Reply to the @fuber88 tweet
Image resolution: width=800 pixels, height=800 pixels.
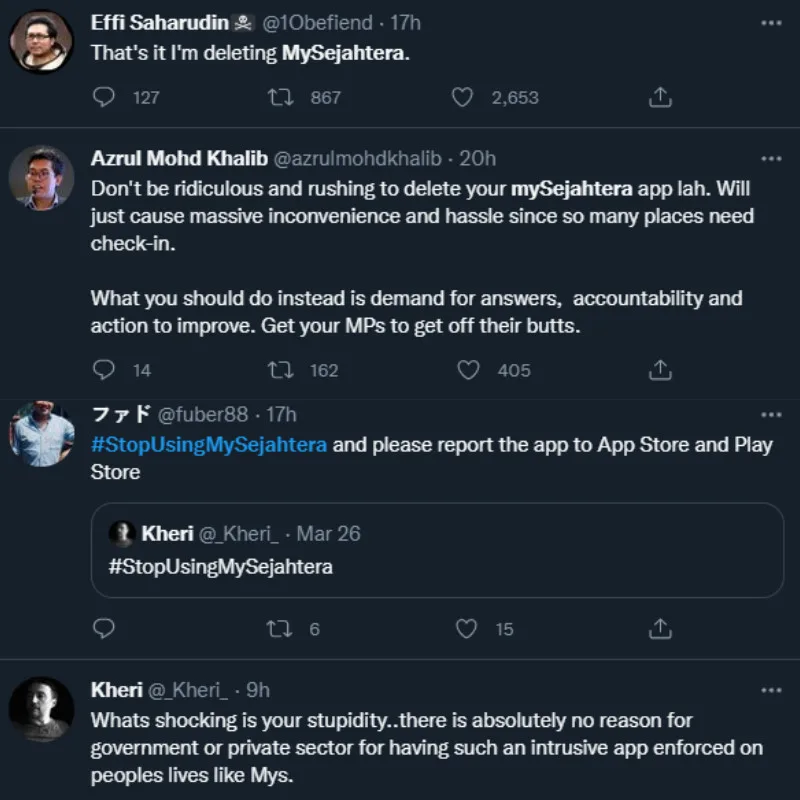(x=105, y=629)
